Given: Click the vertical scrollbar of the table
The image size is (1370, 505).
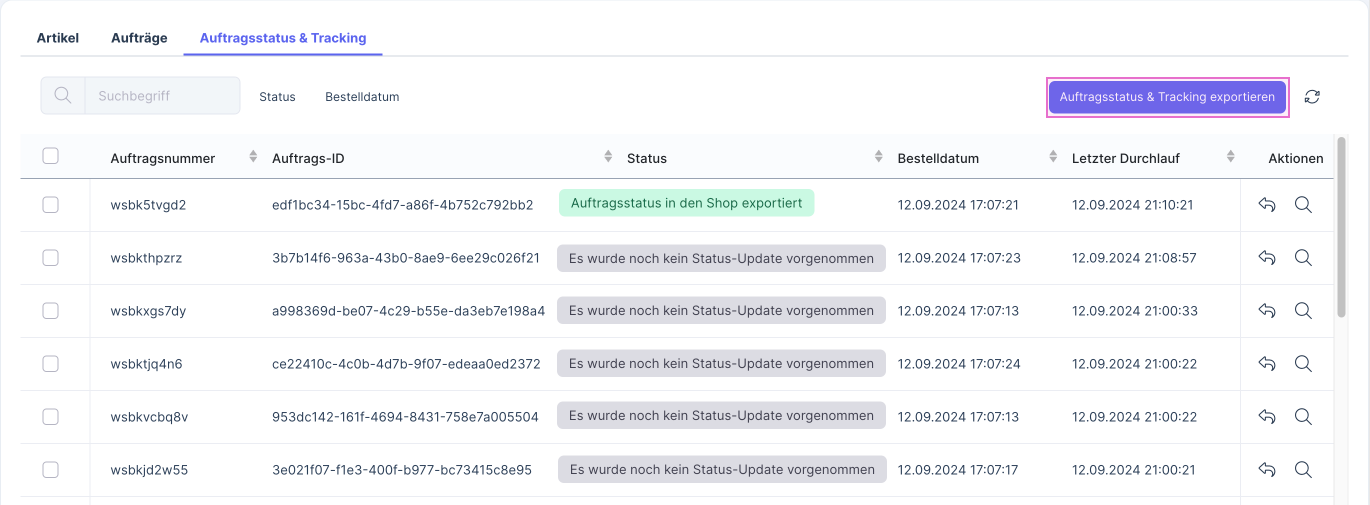Looking at the screenshot, I should (1341, 228).
